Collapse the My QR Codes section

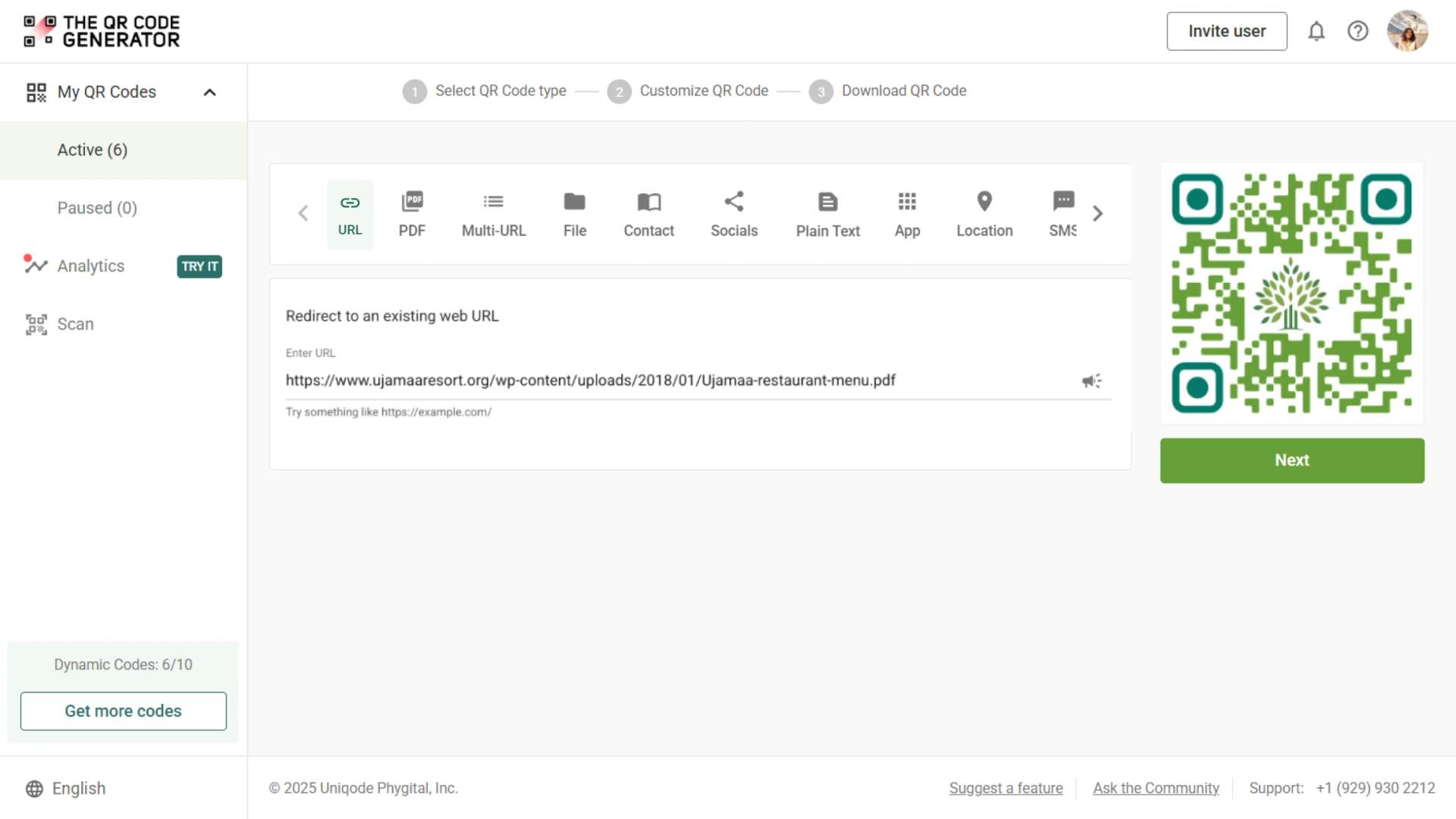pos(210,93)
